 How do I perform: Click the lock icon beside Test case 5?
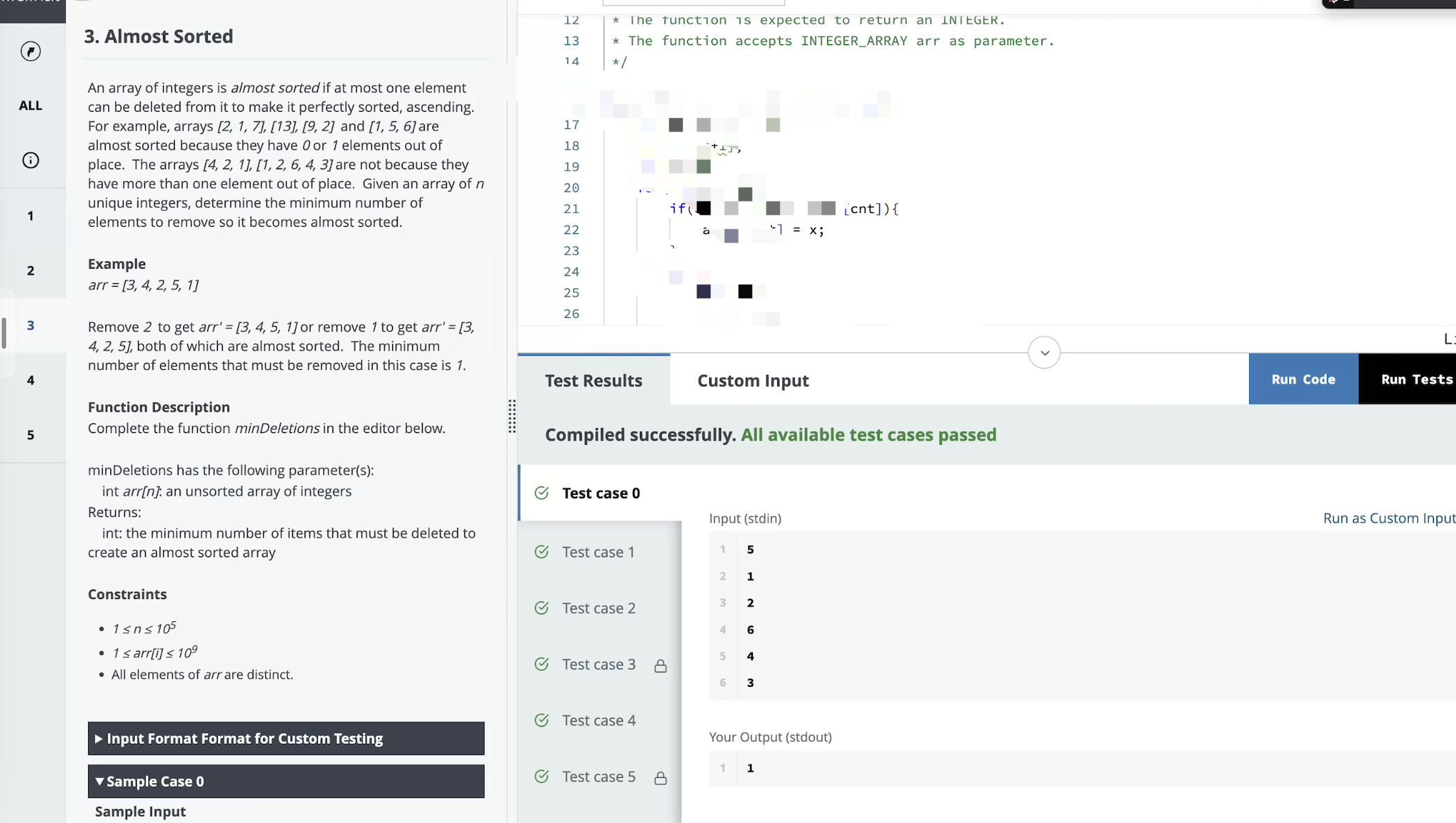661,778
